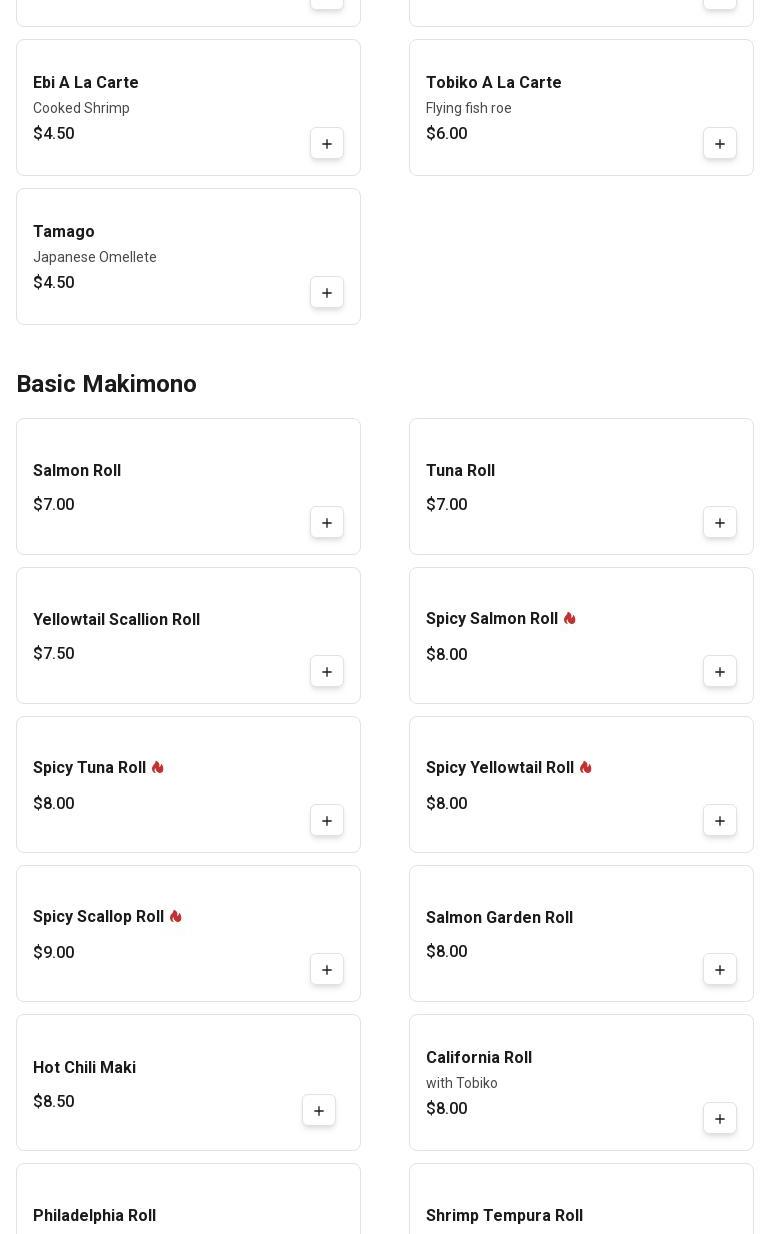Click the Spicy Scallop Roll flame icon

(x=176, y=916)
